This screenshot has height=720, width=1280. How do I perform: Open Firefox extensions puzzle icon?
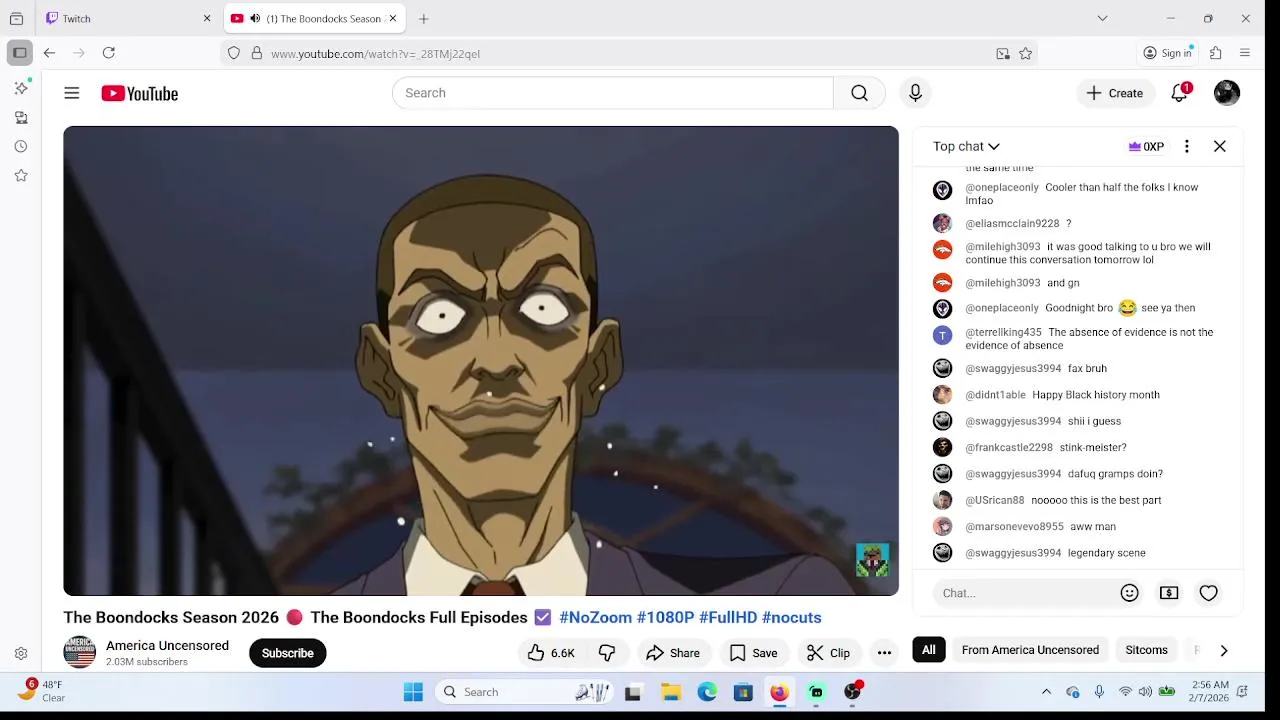point(1216,53)
